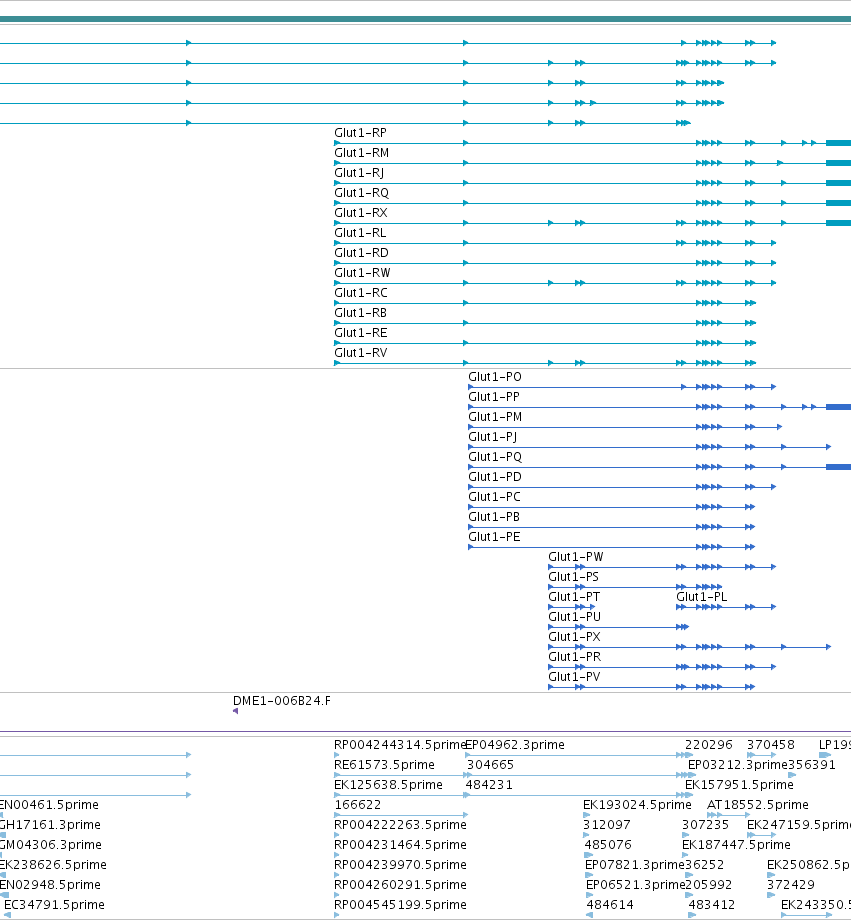
Task: Click the 484614 feature label
Action: 610,904
